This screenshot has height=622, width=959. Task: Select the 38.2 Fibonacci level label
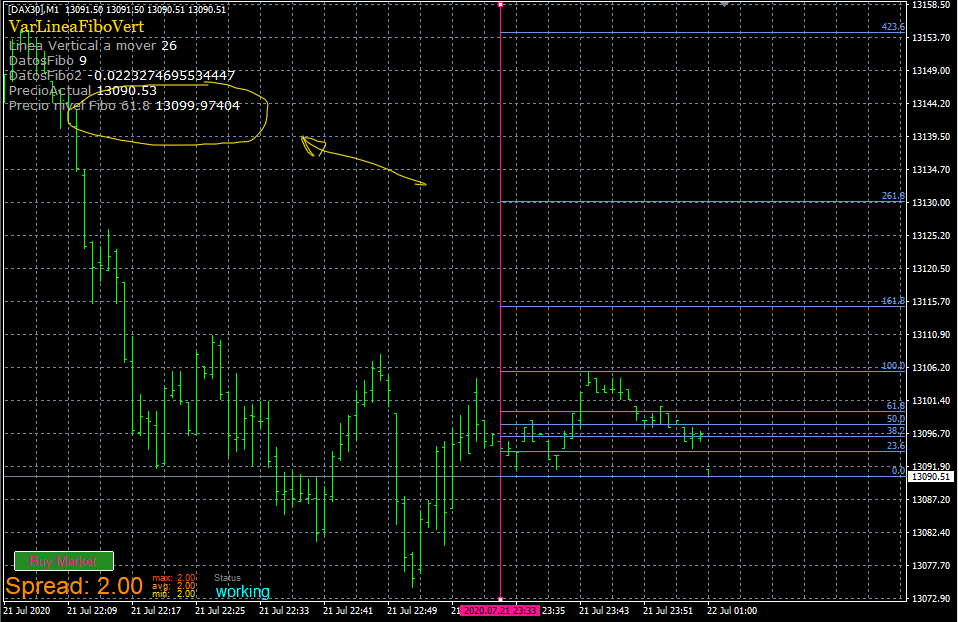(895, 431)
